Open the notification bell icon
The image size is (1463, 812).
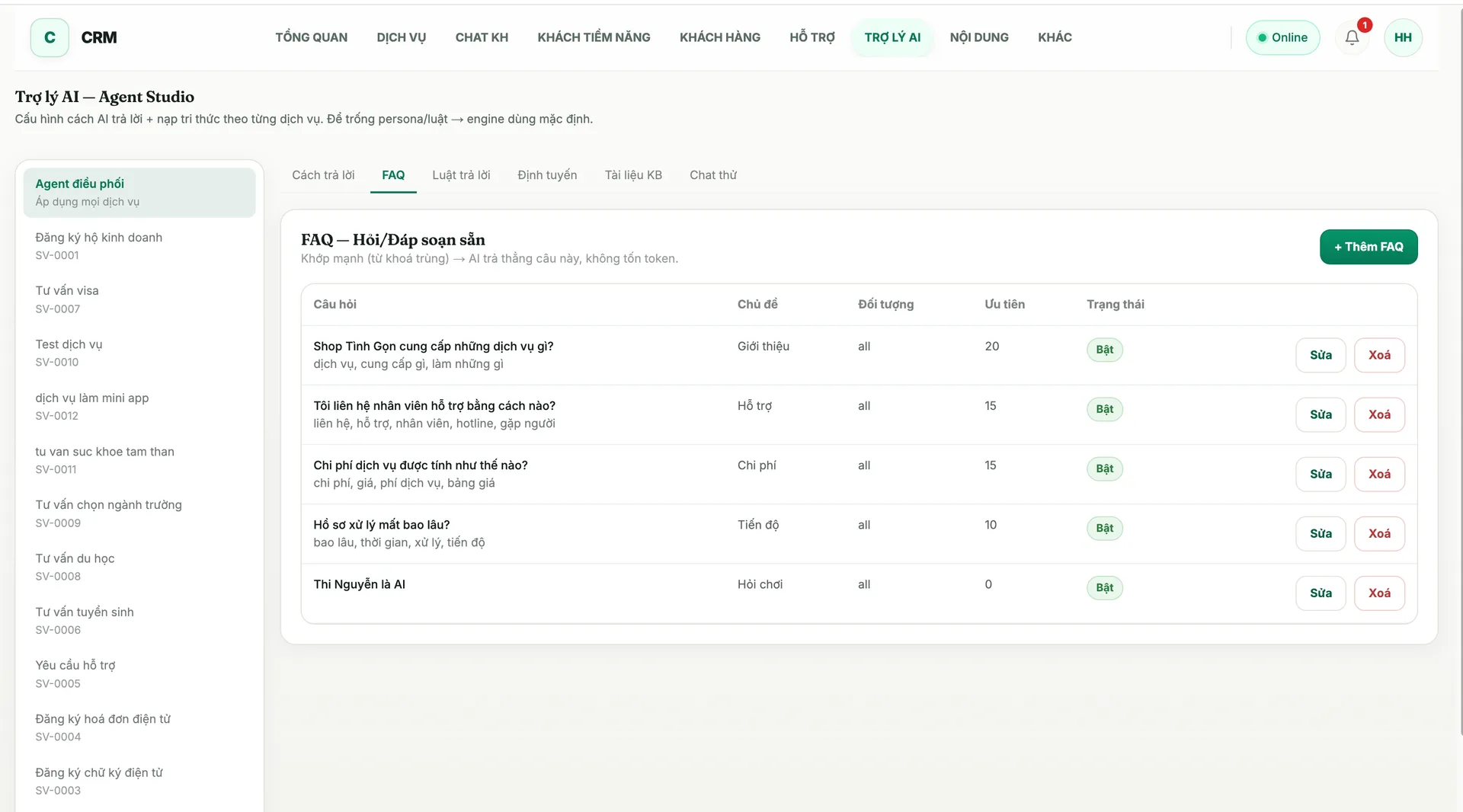pyautogui.click(x=1352, y=37)
